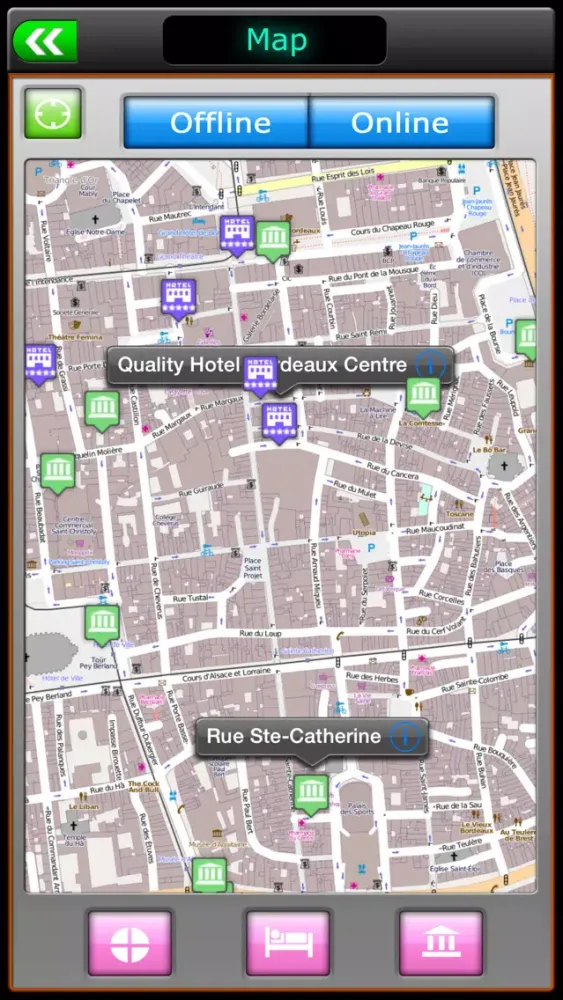
Task: Tap hotel pin on Rue Margaux below callout
Action: click(x=279, y=422)
